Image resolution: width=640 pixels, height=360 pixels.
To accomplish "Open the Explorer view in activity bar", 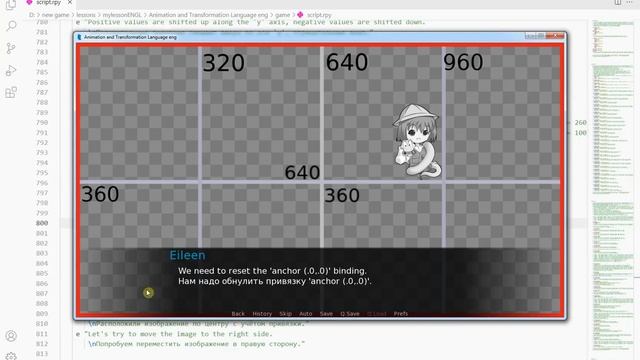I will point(11,4).
